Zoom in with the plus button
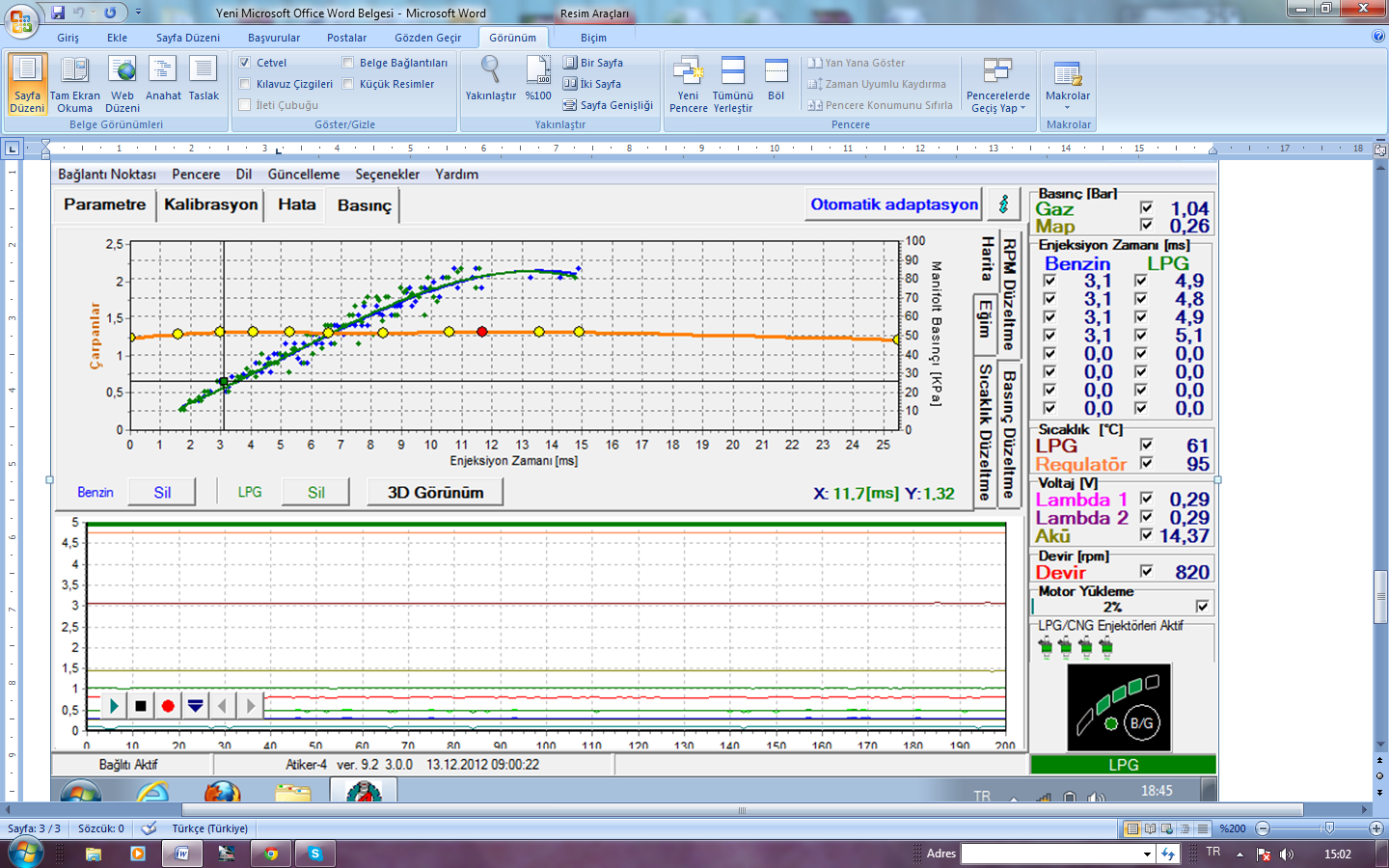The height and width of the screenshot is (868, 1389). (1376, 828)
